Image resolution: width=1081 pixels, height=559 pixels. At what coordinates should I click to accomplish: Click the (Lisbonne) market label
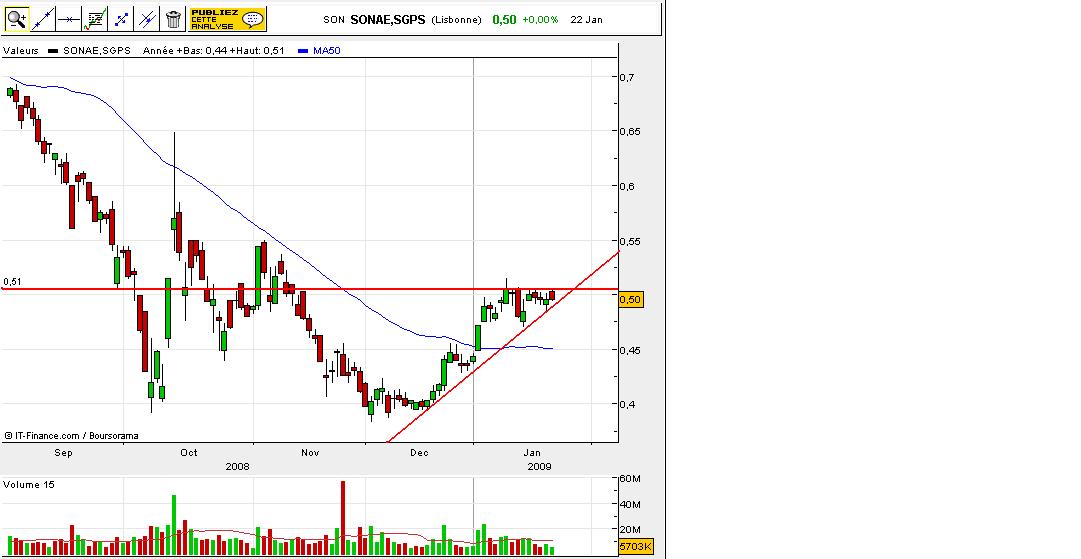(x=456, y=20)
